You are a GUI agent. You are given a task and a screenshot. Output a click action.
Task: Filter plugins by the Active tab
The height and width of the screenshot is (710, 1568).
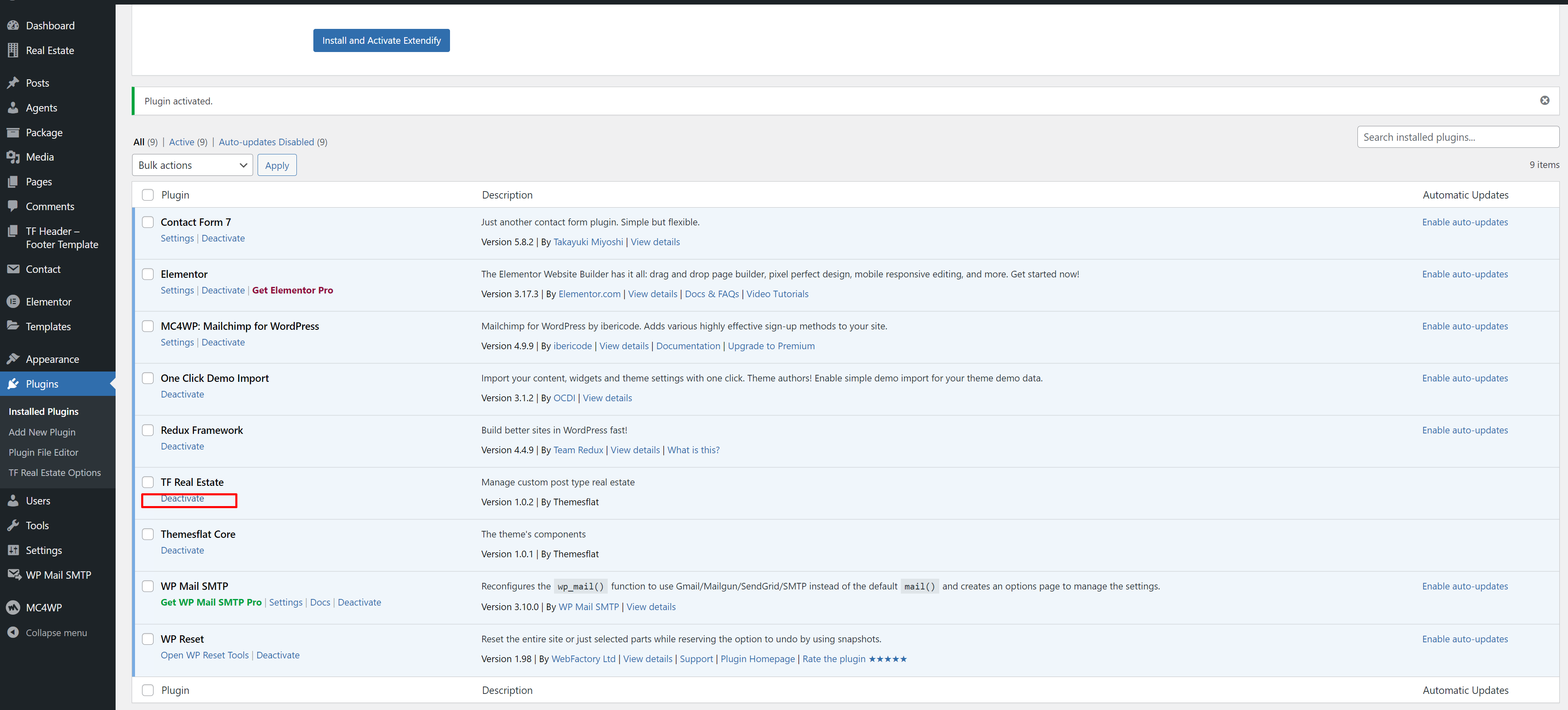[x=181, y=142]
